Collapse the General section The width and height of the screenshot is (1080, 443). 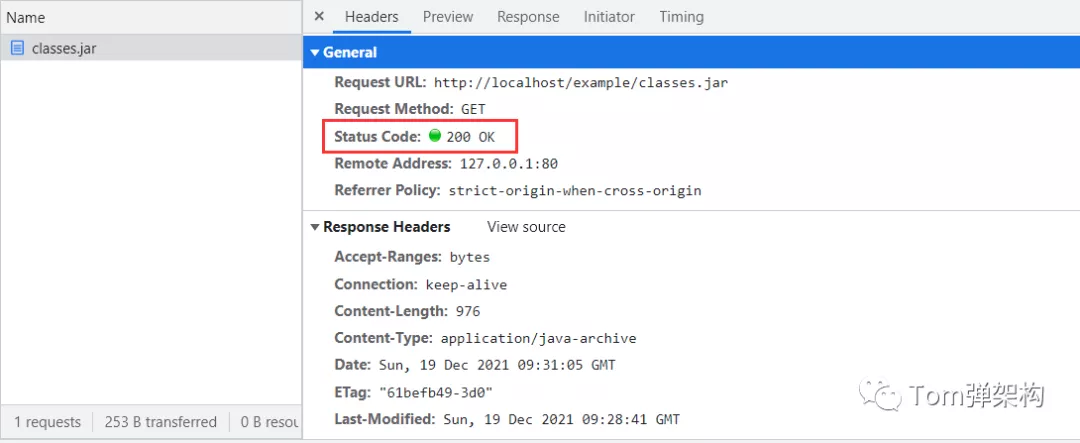(315, 52)
